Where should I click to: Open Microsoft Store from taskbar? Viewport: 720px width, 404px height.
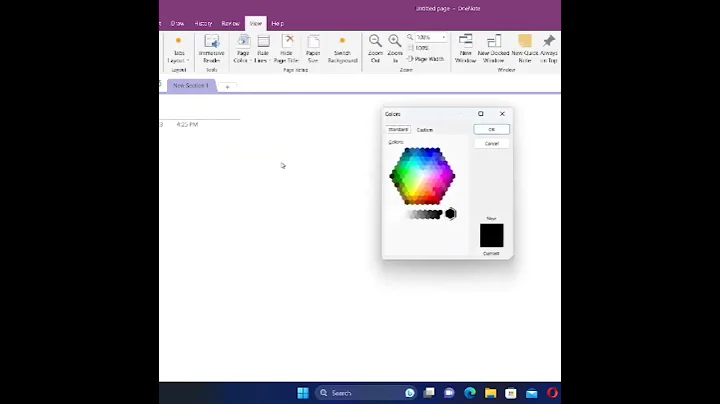(511, 393)
